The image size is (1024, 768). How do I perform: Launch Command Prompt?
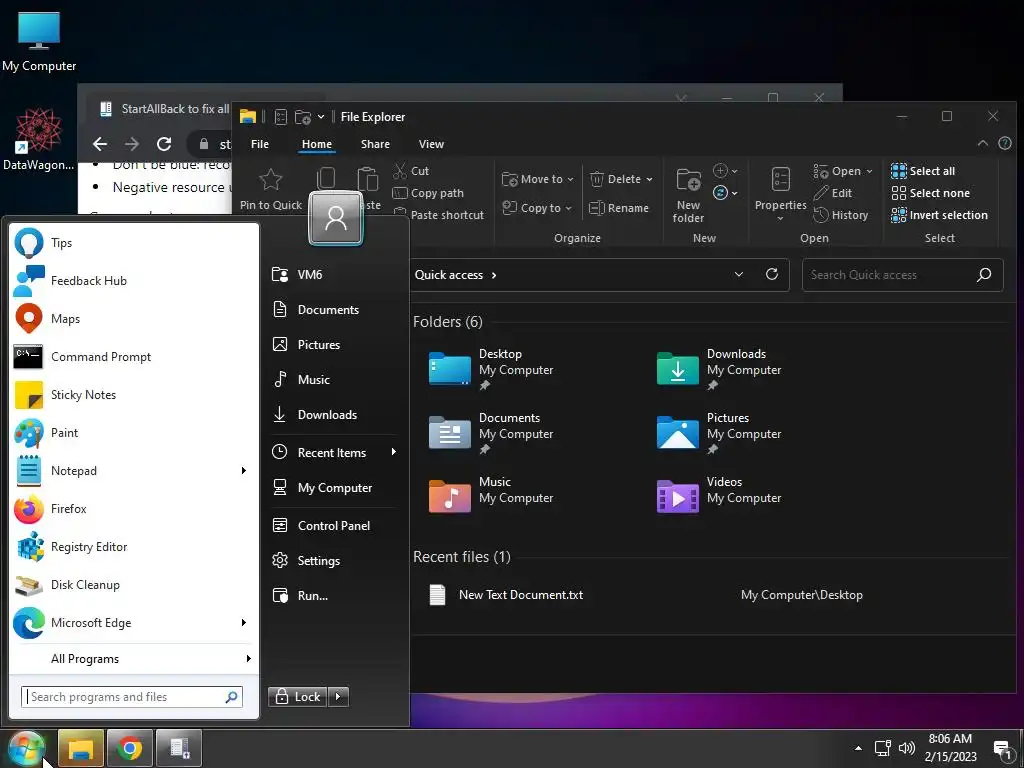[x=134, y=357]
